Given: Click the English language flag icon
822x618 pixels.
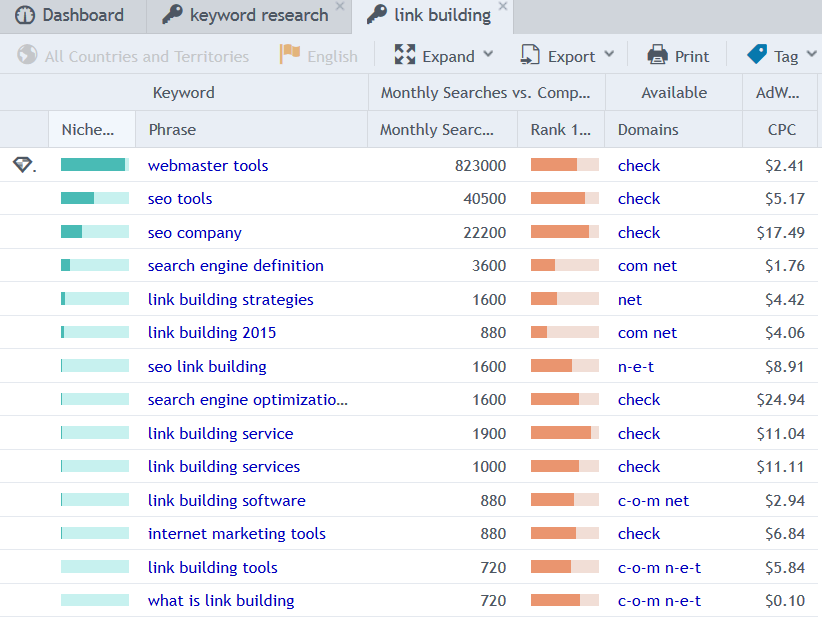Looking at the screenshot, I should 290,55.
